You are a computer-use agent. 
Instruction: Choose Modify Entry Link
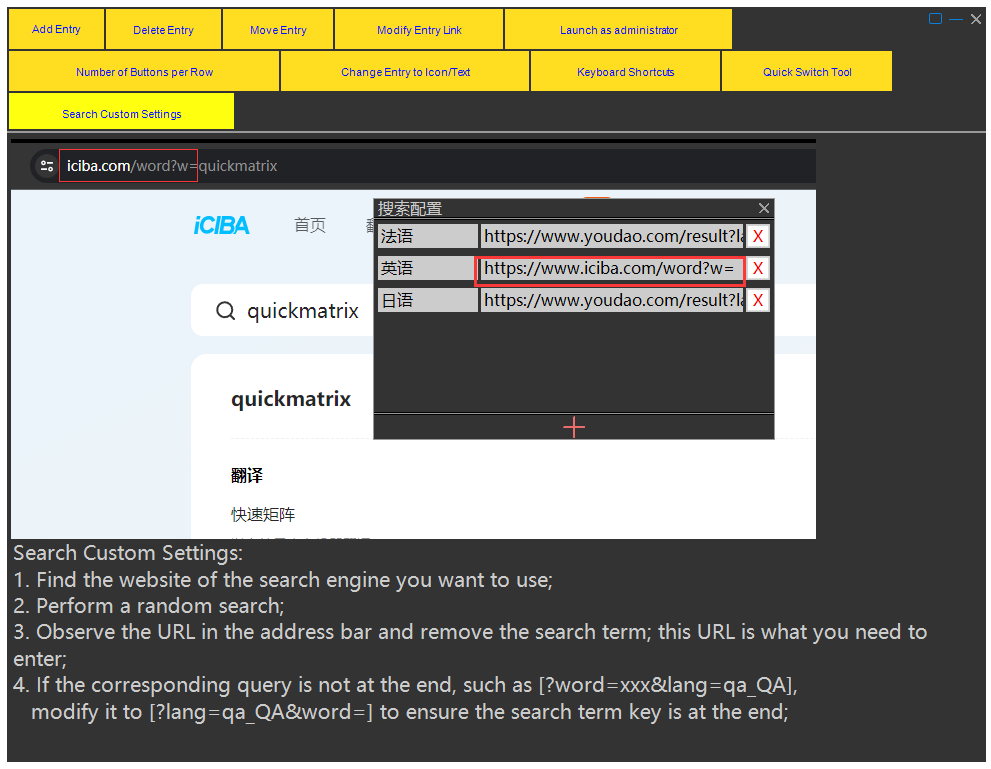pyautogui.click(x=419, y=29)
